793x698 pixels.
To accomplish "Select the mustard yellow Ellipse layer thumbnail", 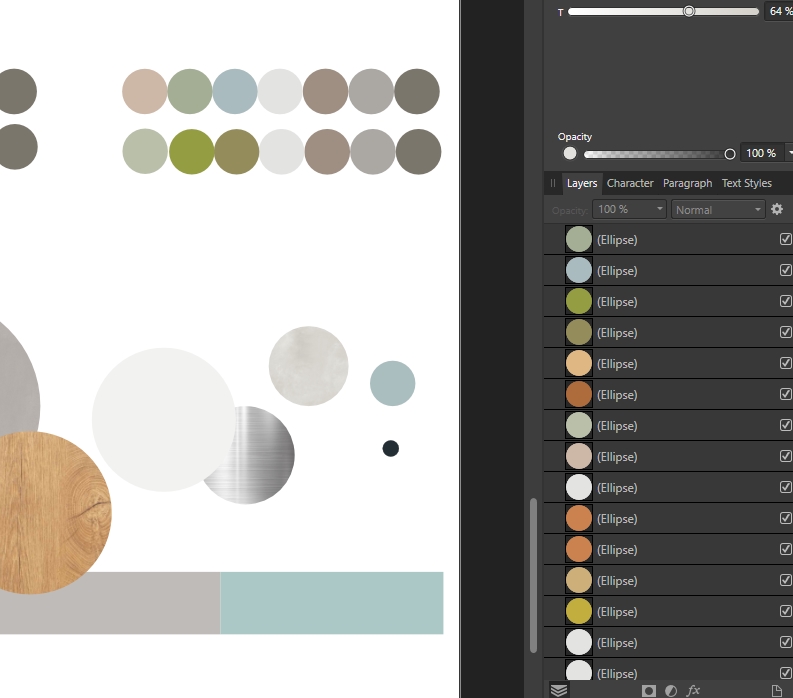I will (x=579, y=611).
